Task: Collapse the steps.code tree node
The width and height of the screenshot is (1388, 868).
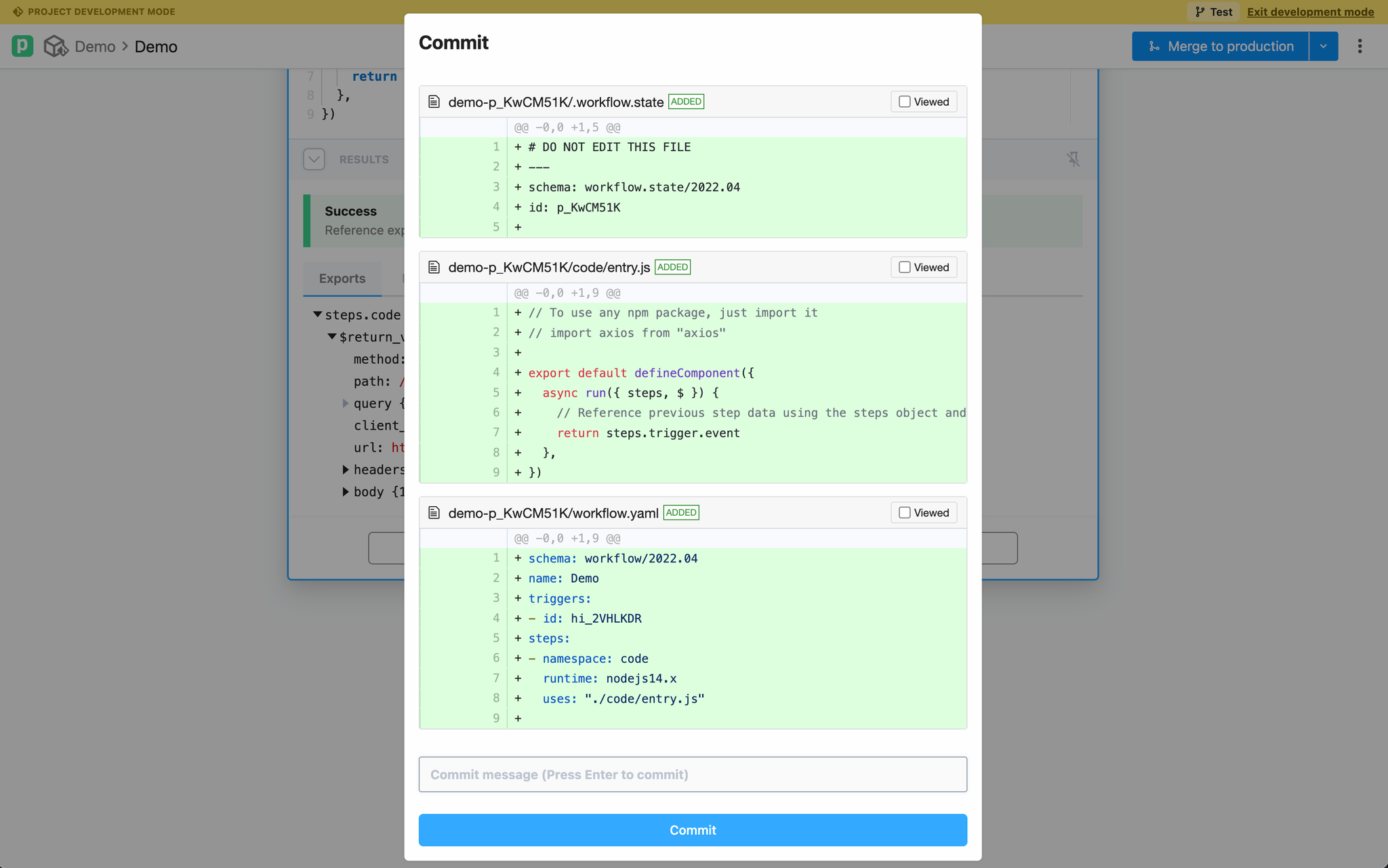Action: [x=317, y=314]
